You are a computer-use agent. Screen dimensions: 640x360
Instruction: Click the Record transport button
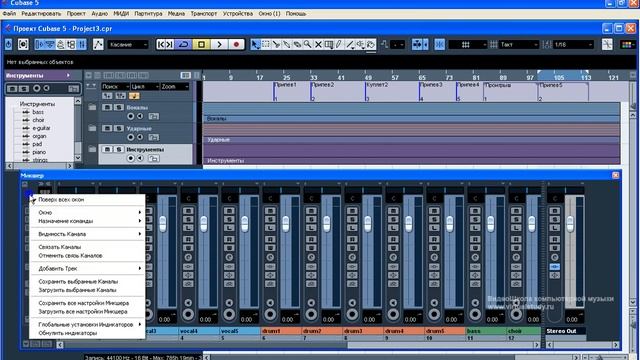coord(236,44)
